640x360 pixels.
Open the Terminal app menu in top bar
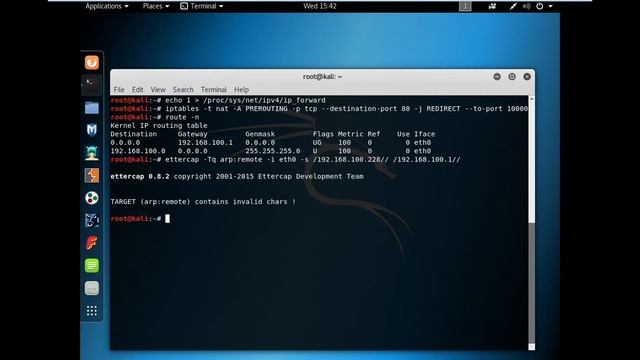point(202,6)
